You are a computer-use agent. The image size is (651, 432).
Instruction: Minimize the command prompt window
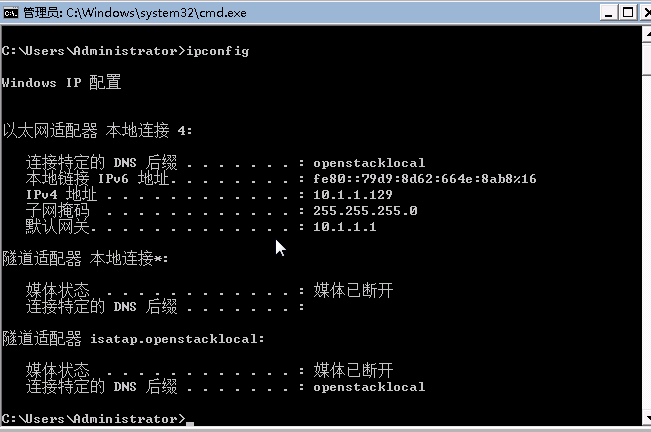coord(609,13)
